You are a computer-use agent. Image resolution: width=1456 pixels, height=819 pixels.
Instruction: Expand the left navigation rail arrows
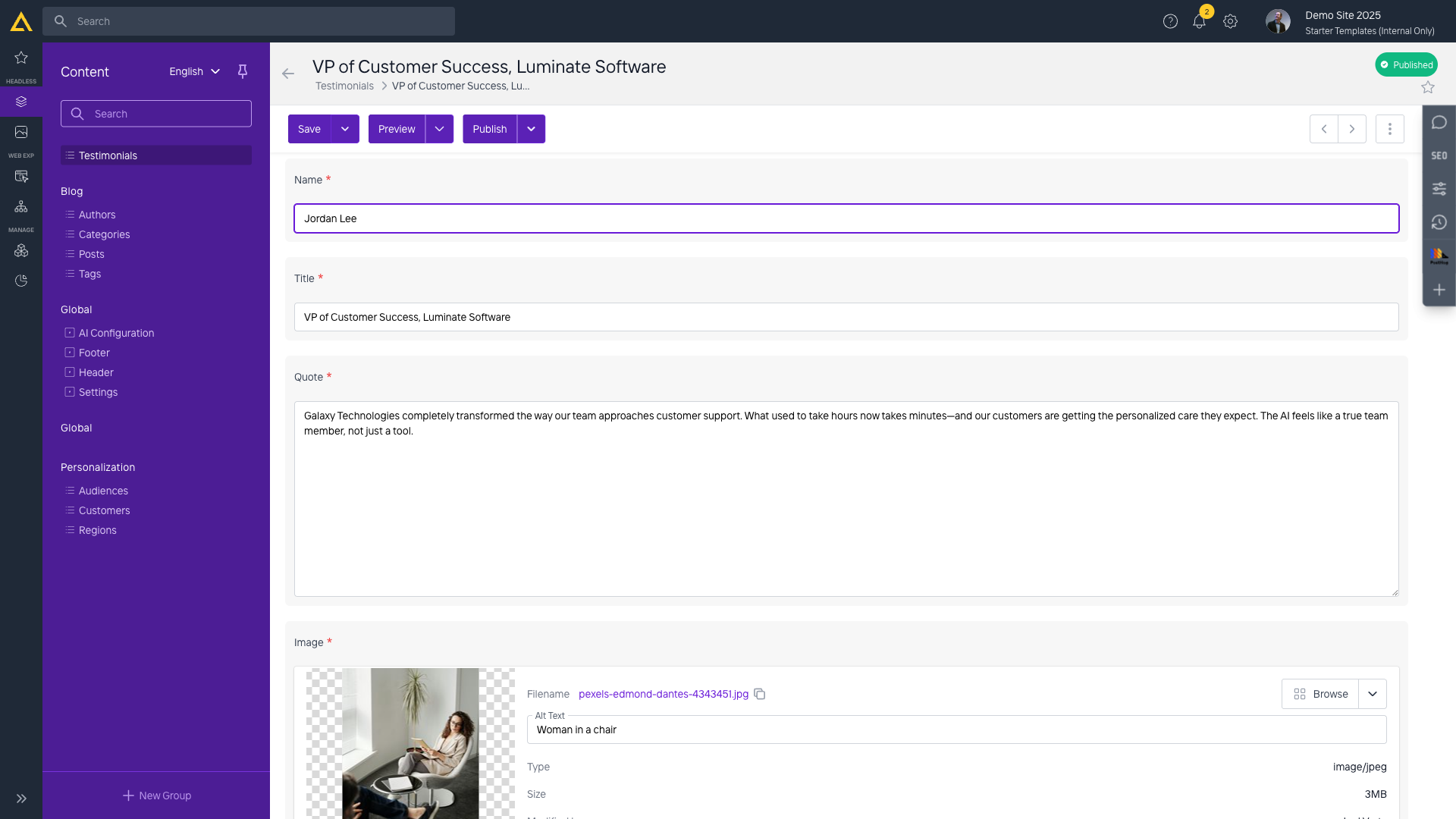click(x=21, y=799)
